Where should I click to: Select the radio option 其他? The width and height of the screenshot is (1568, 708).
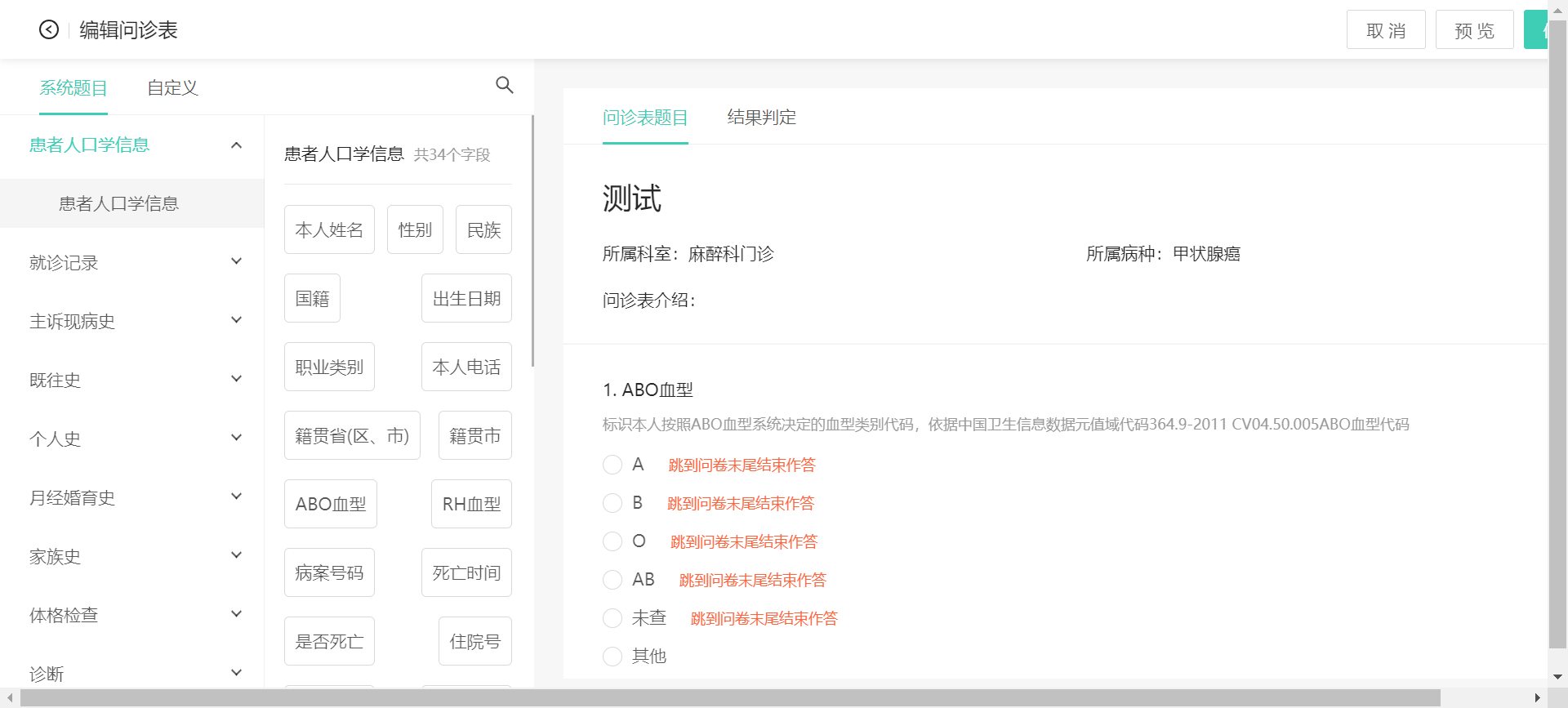point(612,656)
